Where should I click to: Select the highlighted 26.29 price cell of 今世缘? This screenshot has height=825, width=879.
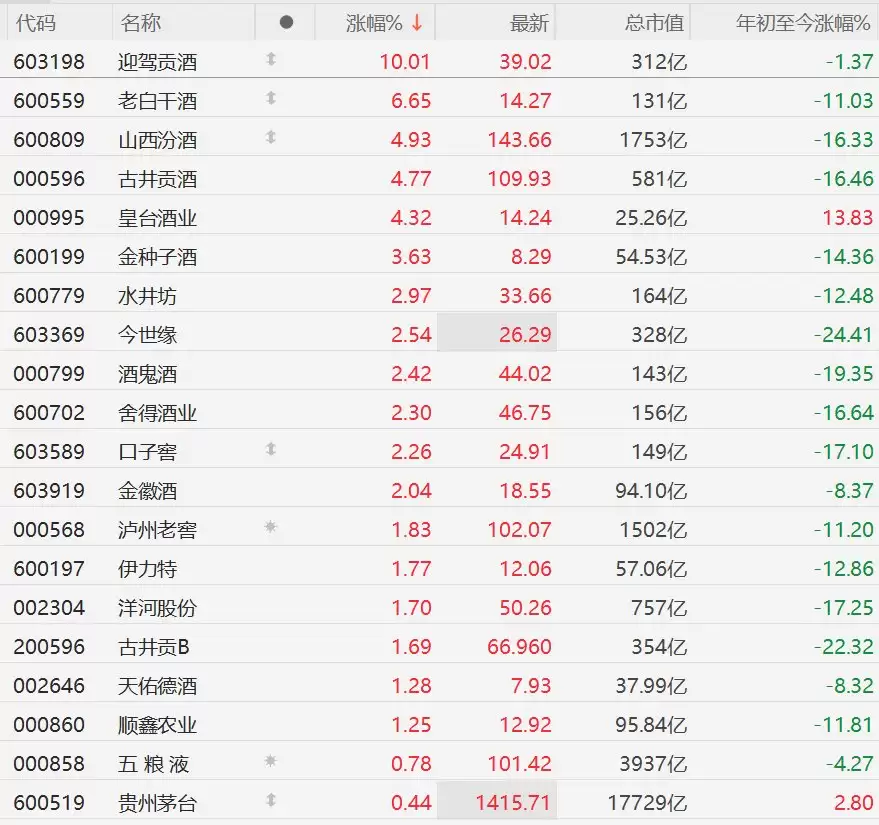coord(497,334)
